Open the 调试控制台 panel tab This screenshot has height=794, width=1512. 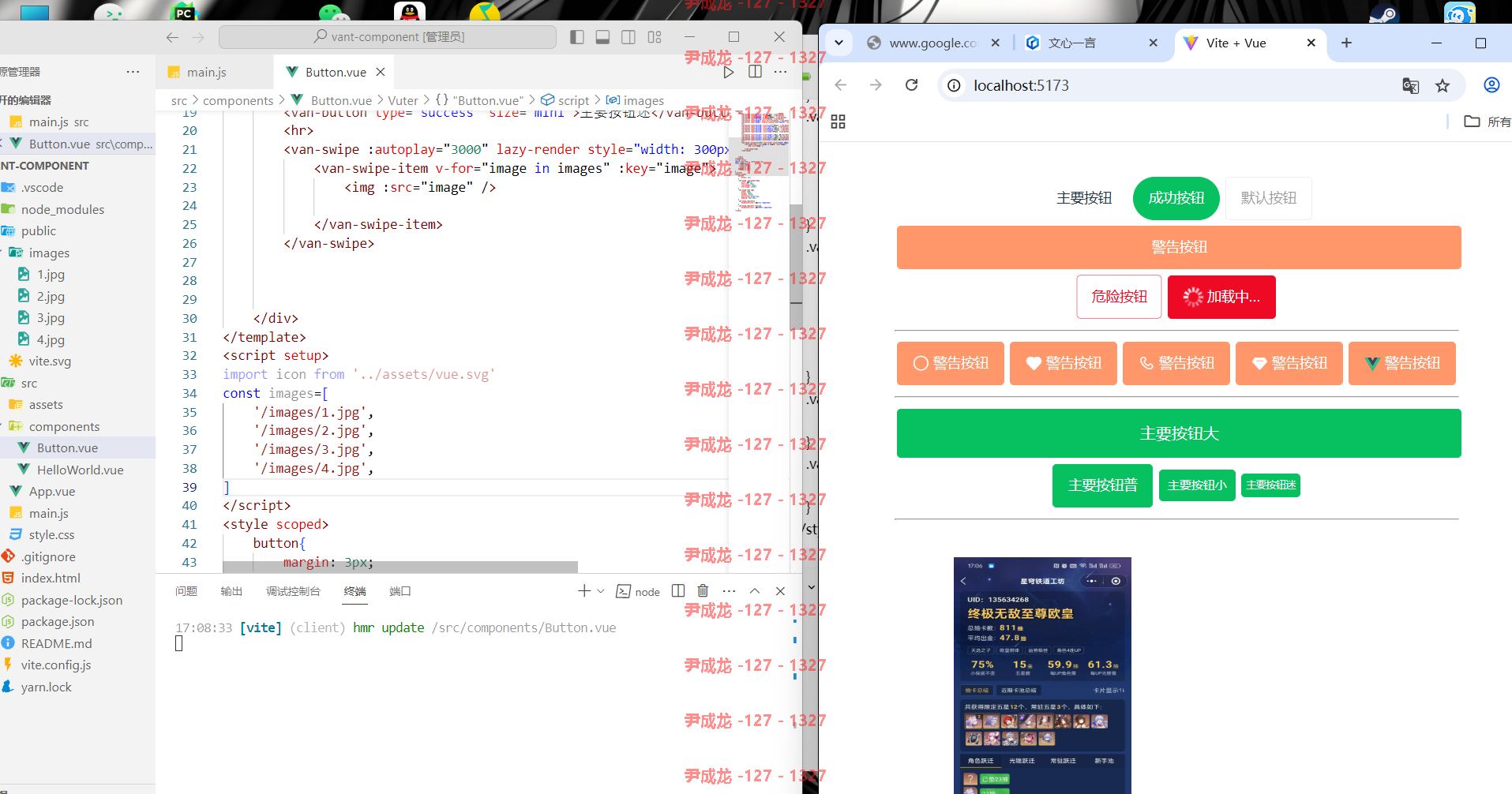(x=293, y=591)
